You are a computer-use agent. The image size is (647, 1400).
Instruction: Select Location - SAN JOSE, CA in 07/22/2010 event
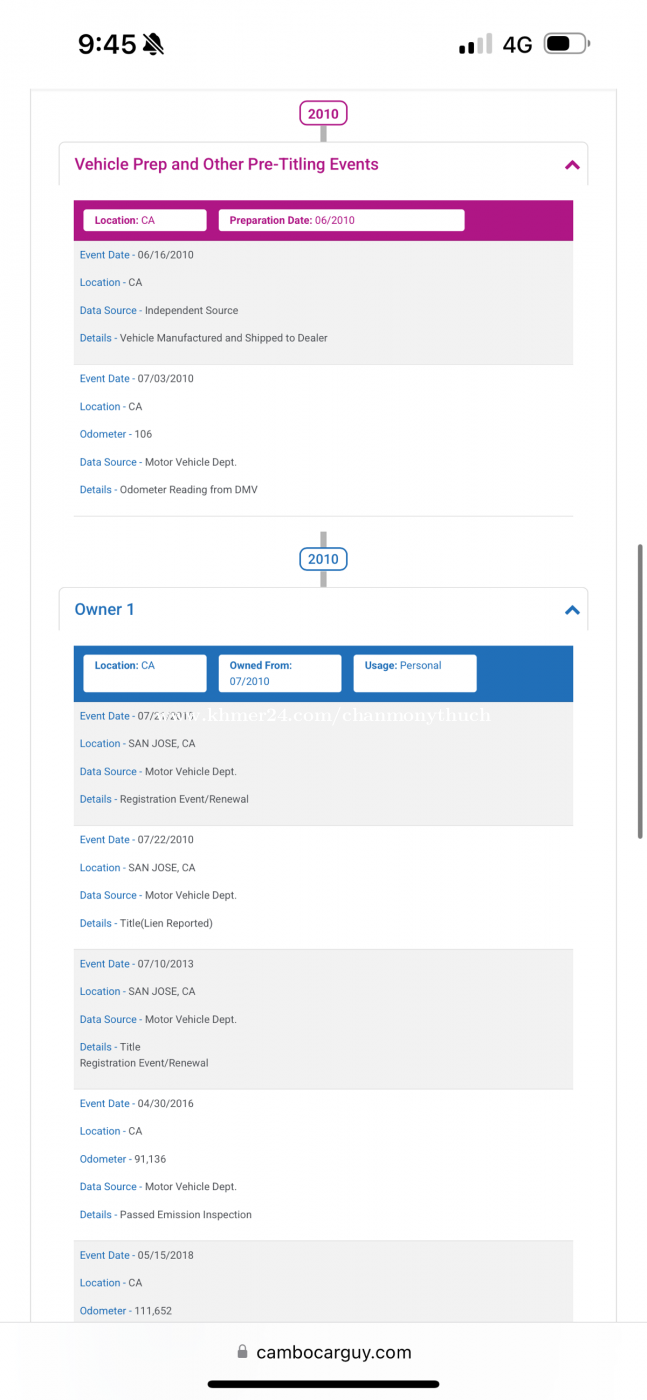point(138,868)
